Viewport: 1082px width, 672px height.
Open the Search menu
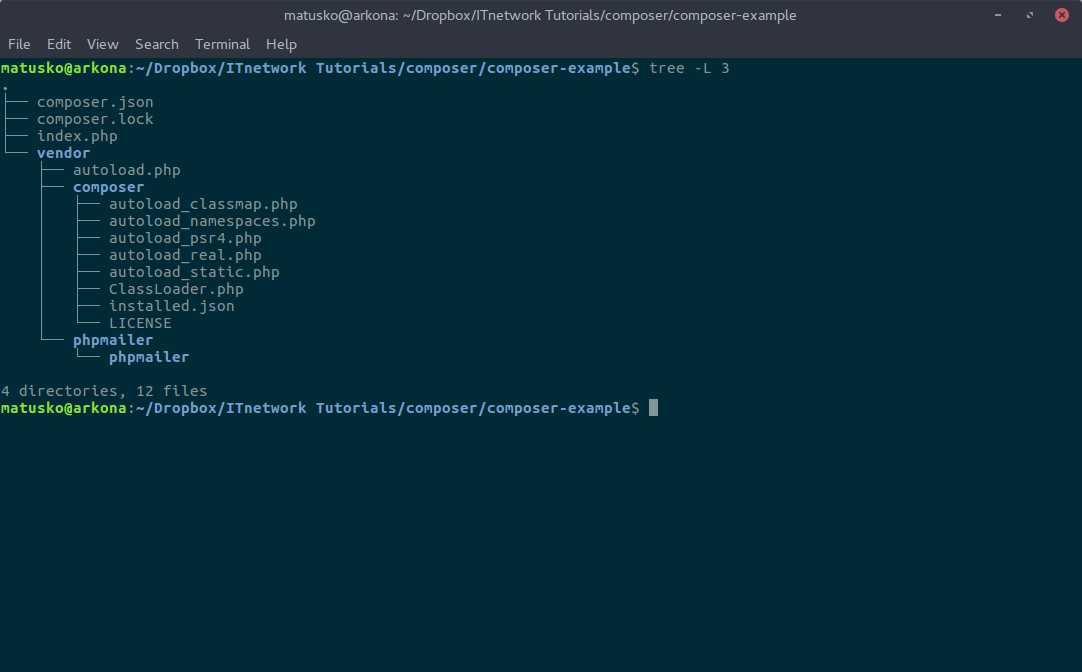point(156,44)
